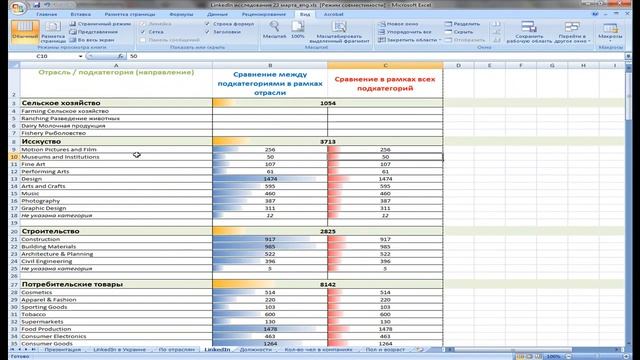The image size is (640, 360).
Task: Zoom to selection (Масштабировать выделенный фрагмент)
Action: coord(339,32)
